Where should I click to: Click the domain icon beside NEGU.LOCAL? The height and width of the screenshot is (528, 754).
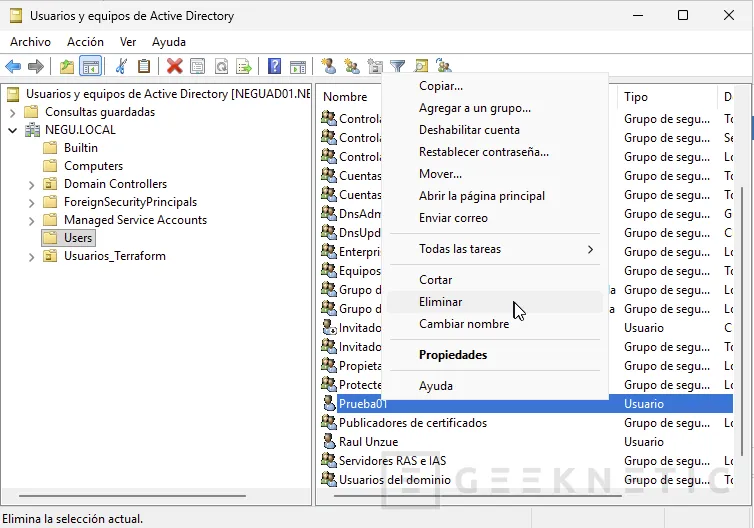(32, 130)
